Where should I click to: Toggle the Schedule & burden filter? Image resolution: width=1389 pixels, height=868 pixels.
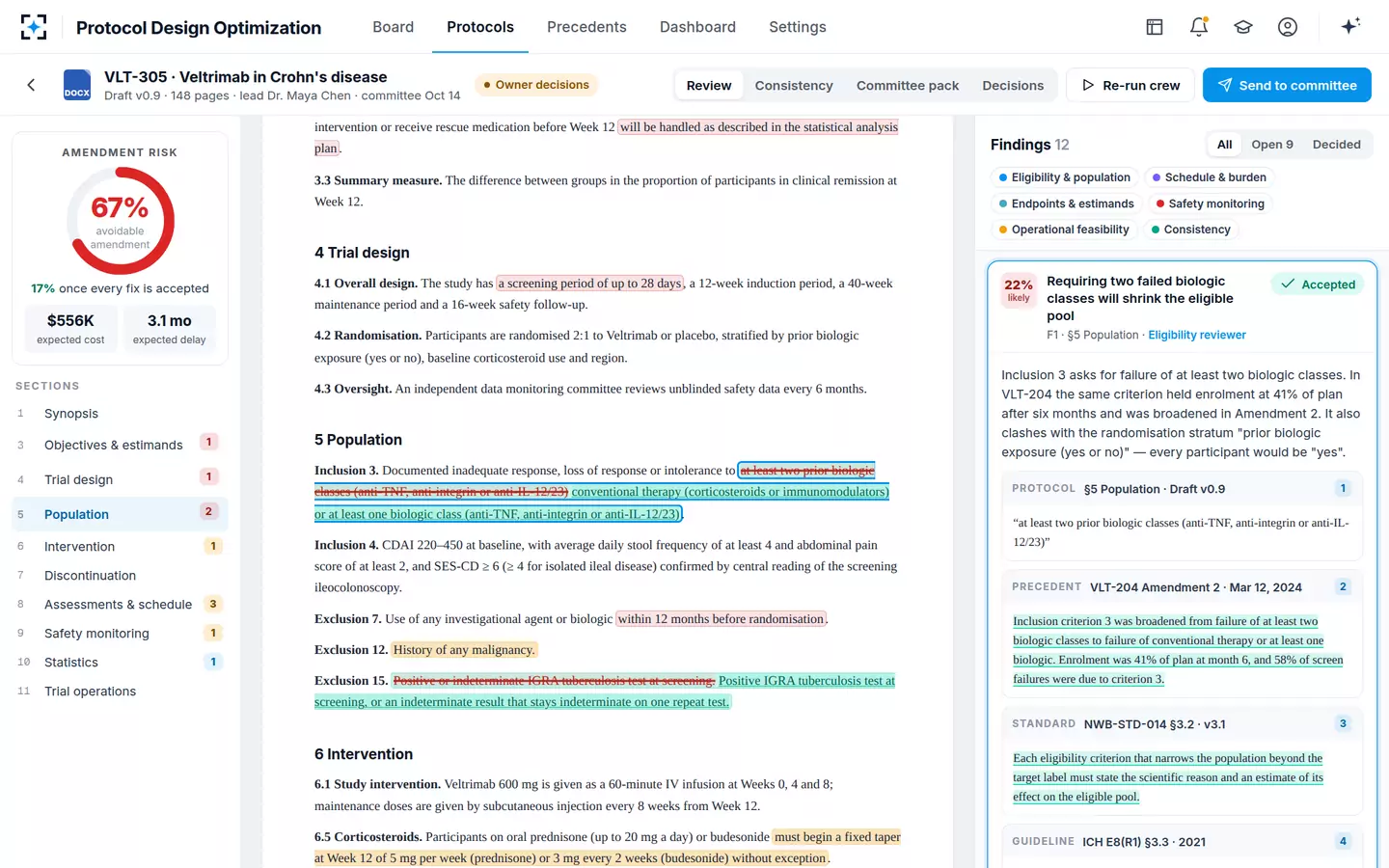[x=1210, y=177]
